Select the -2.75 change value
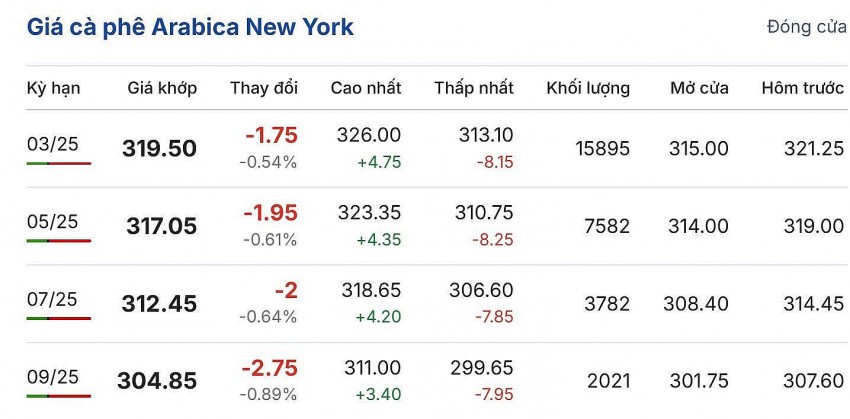 click(x=270, y=367)
